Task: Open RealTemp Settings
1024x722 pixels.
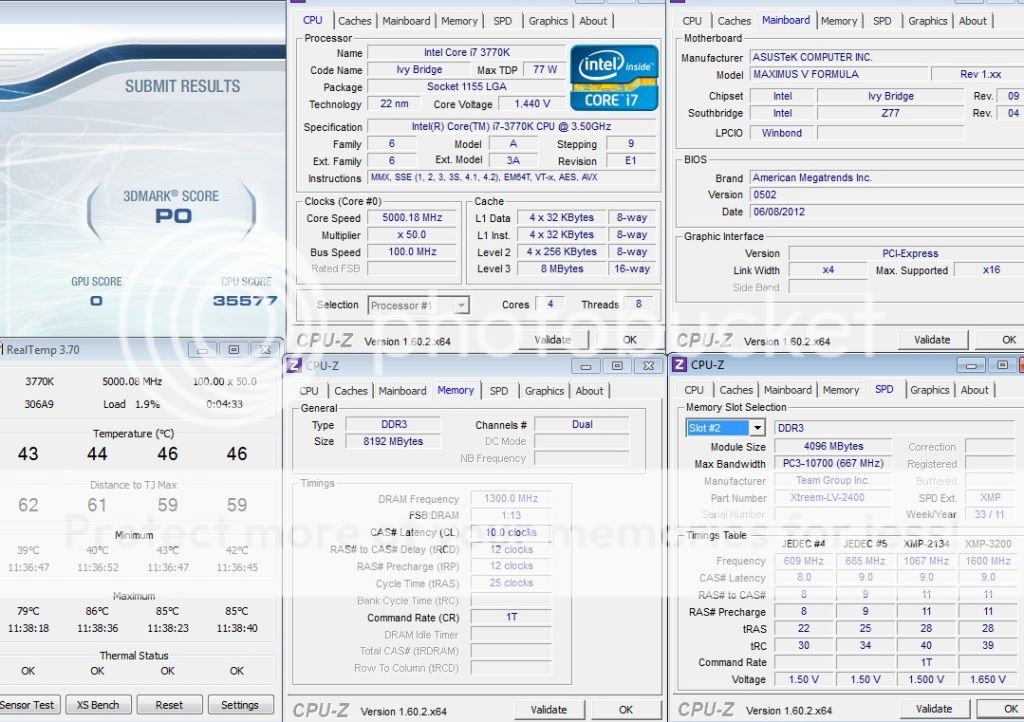Action: tap(240, 706)
